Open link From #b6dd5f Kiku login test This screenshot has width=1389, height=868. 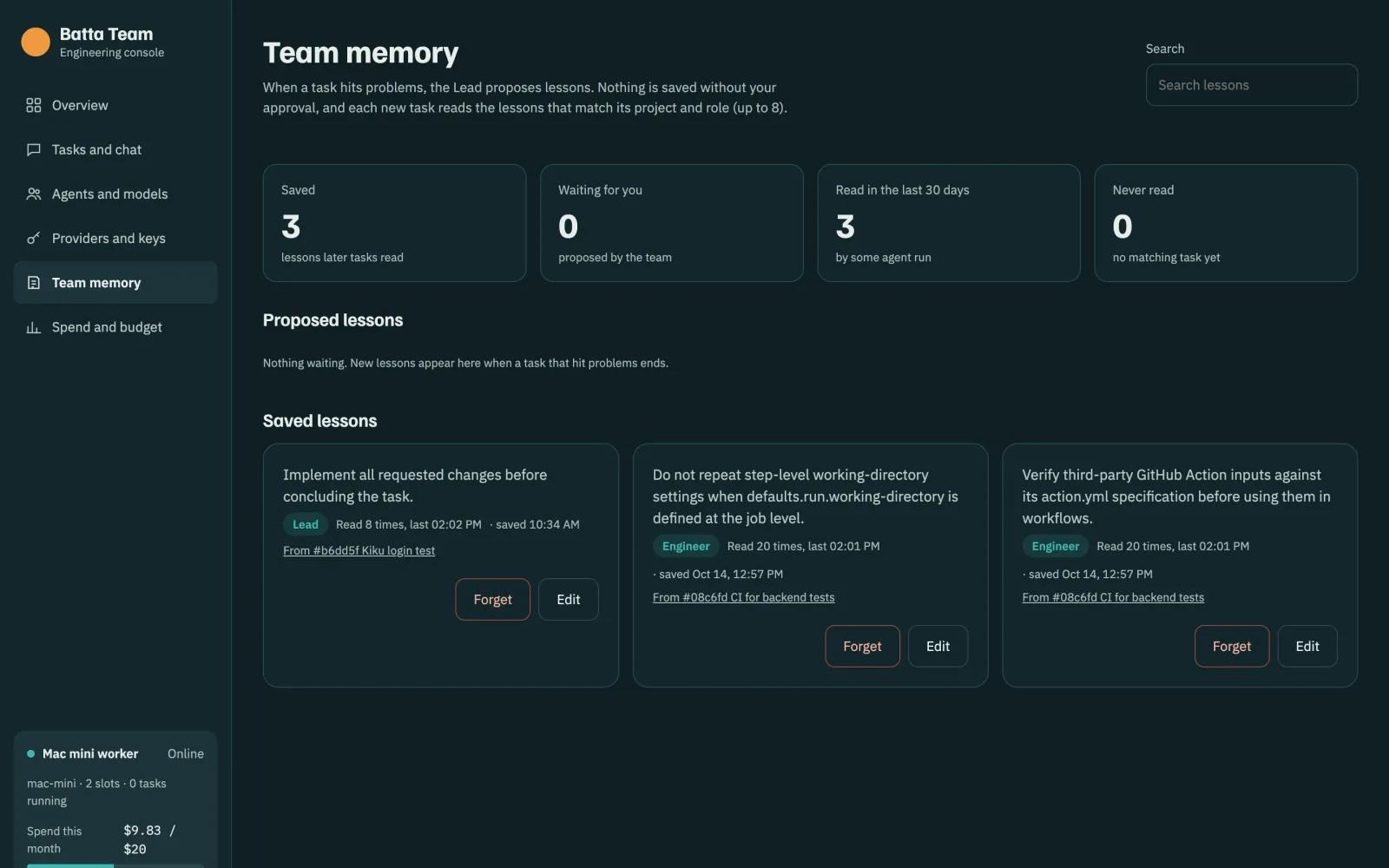tap(359, 550)
